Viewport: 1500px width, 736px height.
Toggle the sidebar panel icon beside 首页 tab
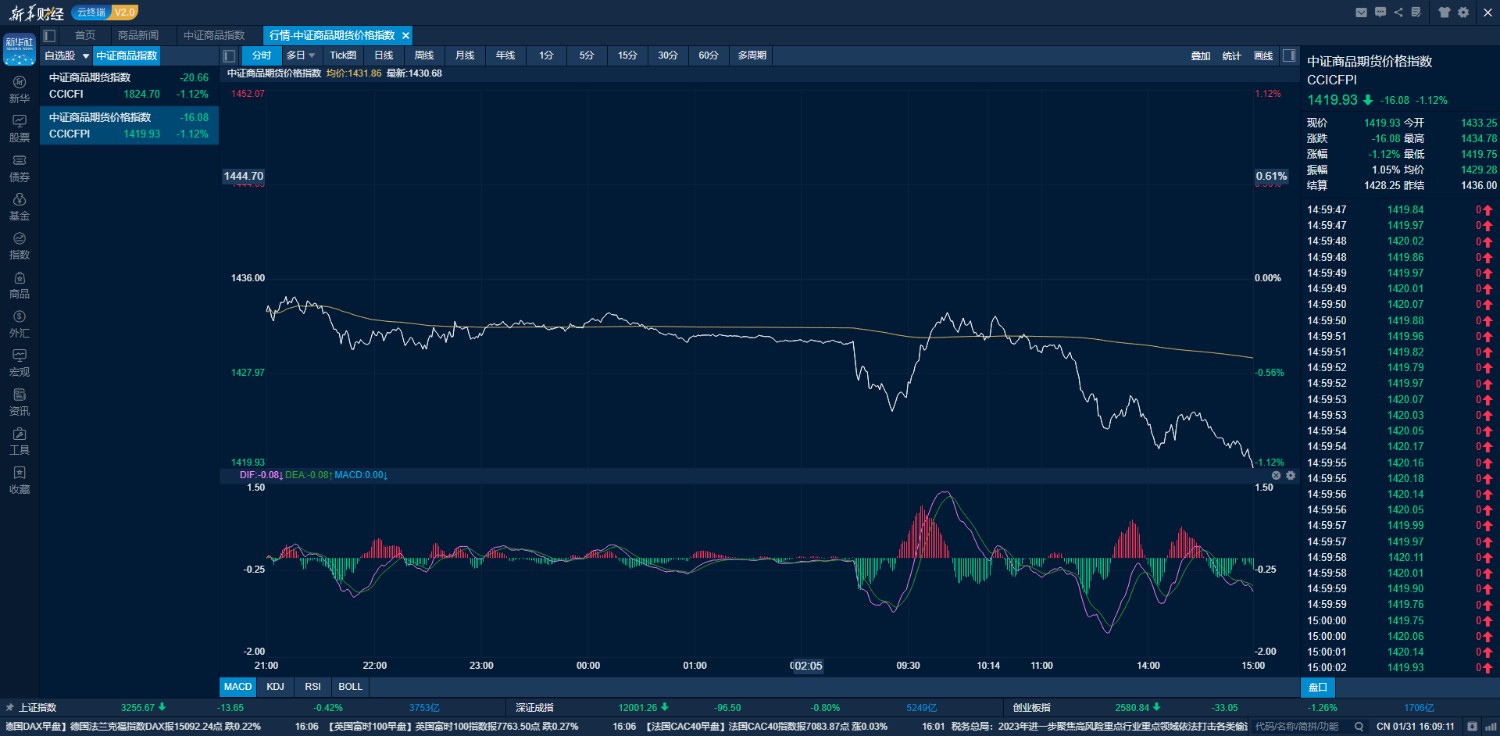click(x=49, y=35)
